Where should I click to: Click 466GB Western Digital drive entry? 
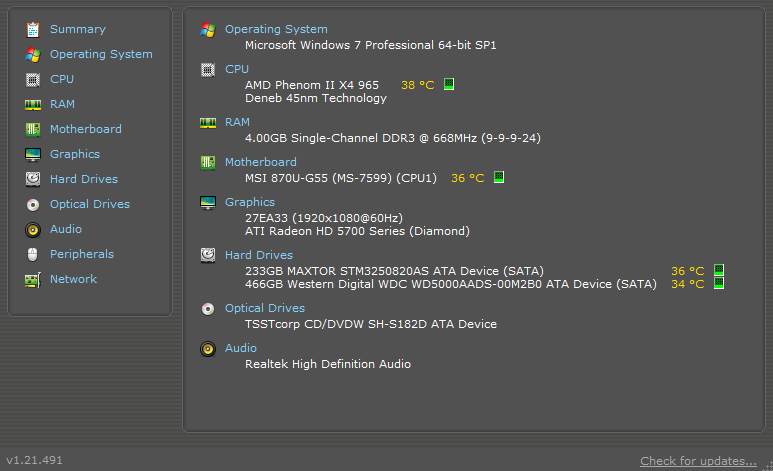coord(451,284)
